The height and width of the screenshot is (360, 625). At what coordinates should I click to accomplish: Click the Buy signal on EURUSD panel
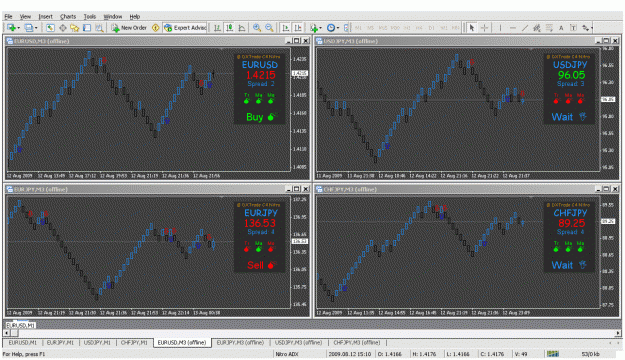click(x=260, y=117)
